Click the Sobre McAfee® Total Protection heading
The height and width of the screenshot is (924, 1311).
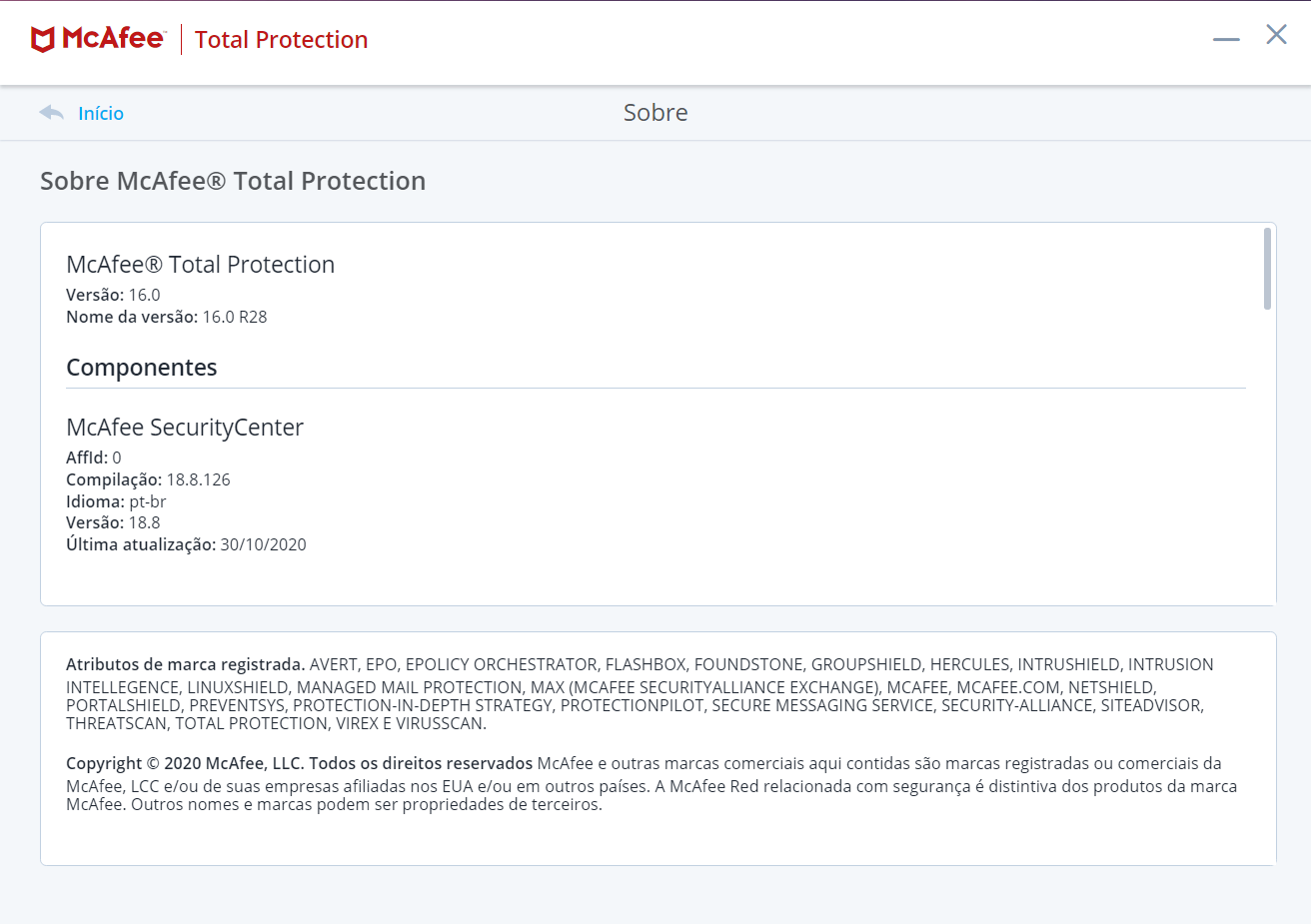(x=233, y=181)
